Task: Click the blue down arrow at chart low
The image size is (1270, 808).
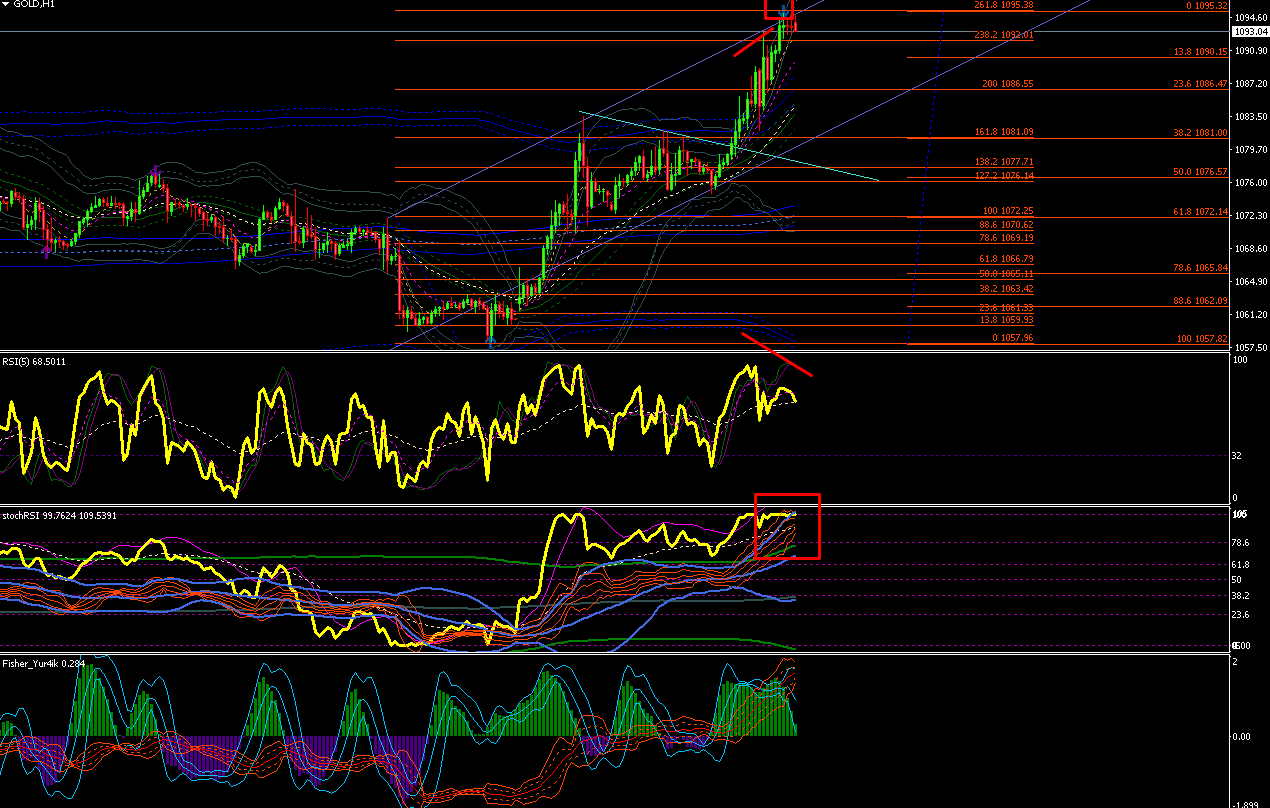Action: (490, 342)
